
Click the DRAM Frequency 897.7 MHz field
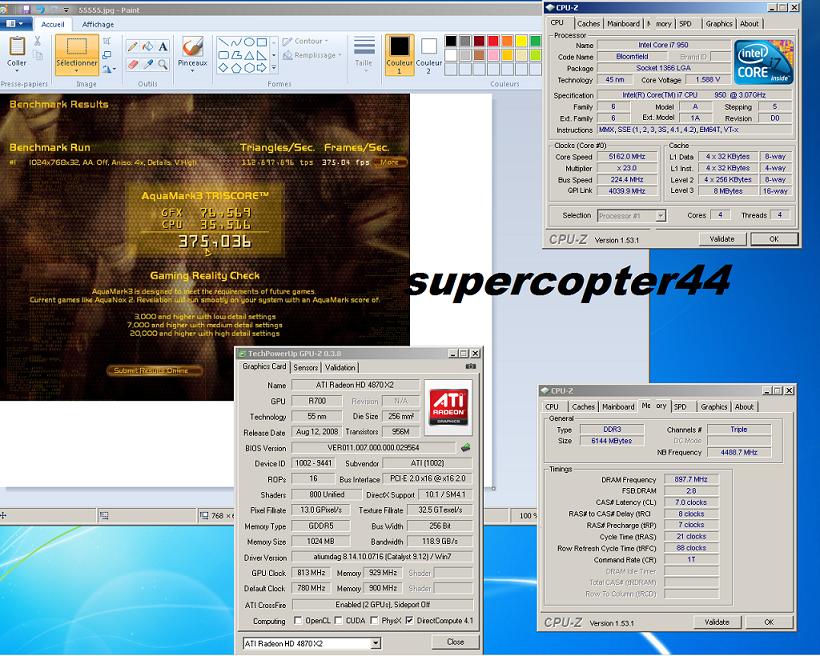(691, 479)
